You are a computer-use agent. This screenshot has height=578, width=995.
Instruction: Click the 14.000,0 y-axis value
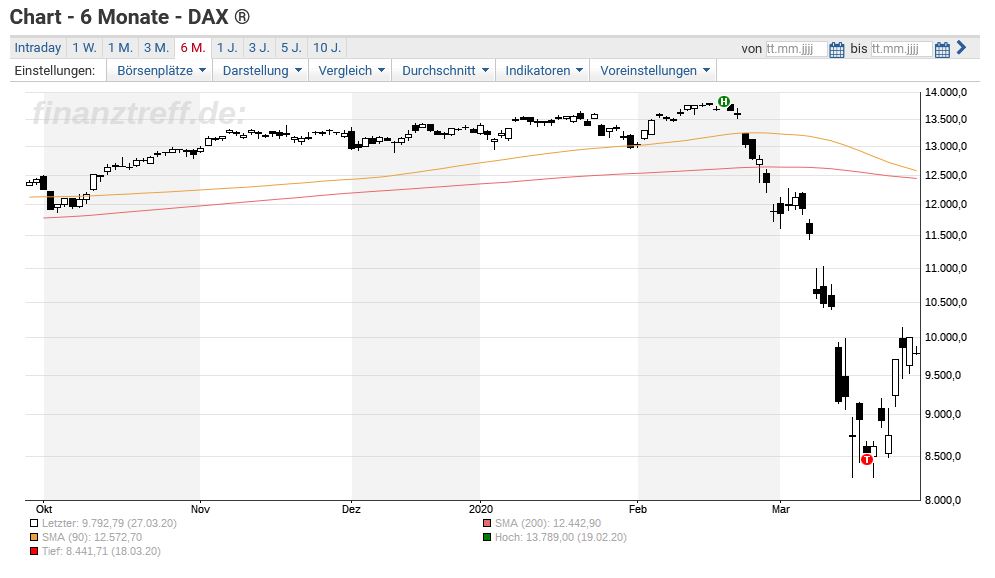coord(946,93)
